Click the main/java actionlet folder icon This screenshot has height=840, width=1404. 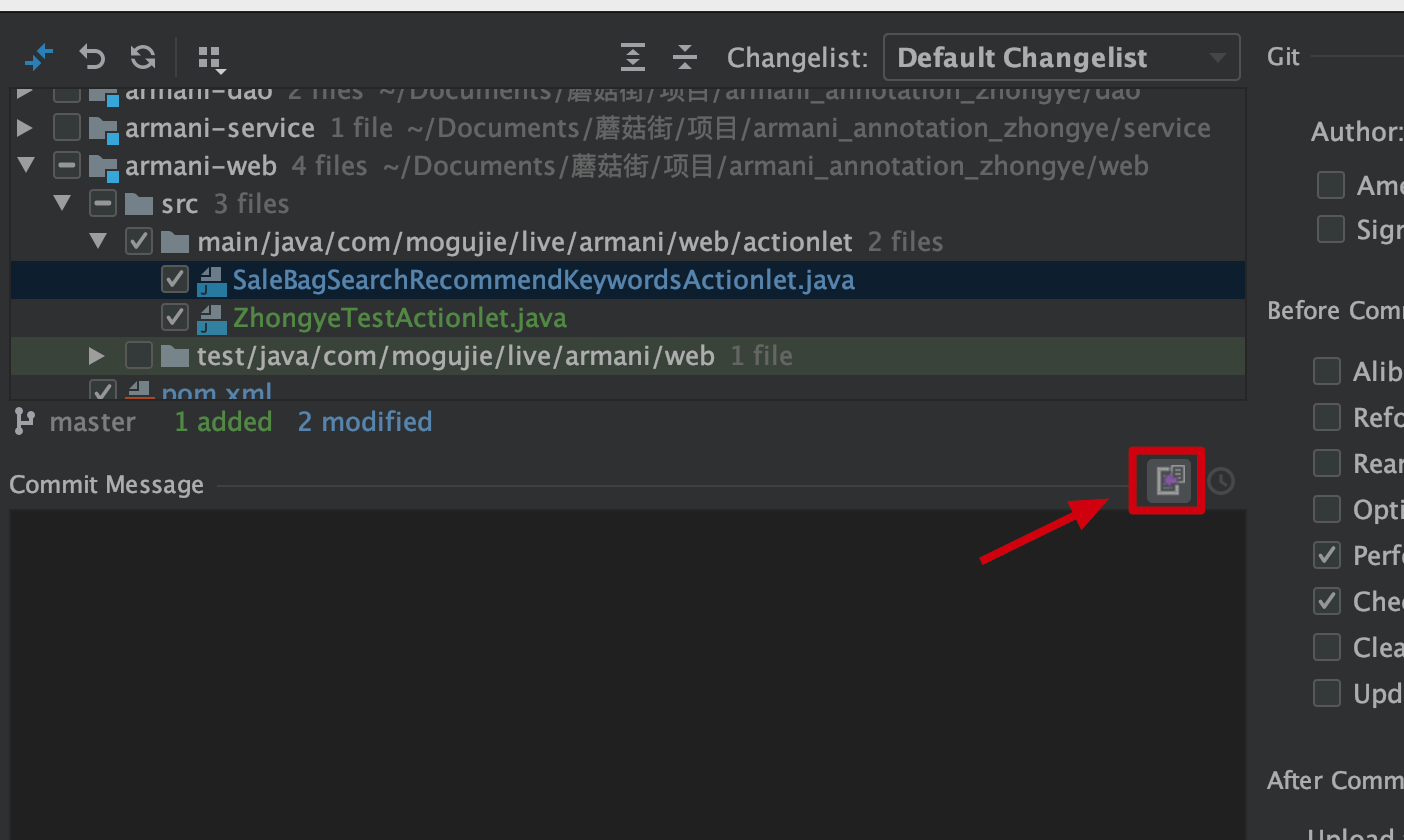[174, 242]
